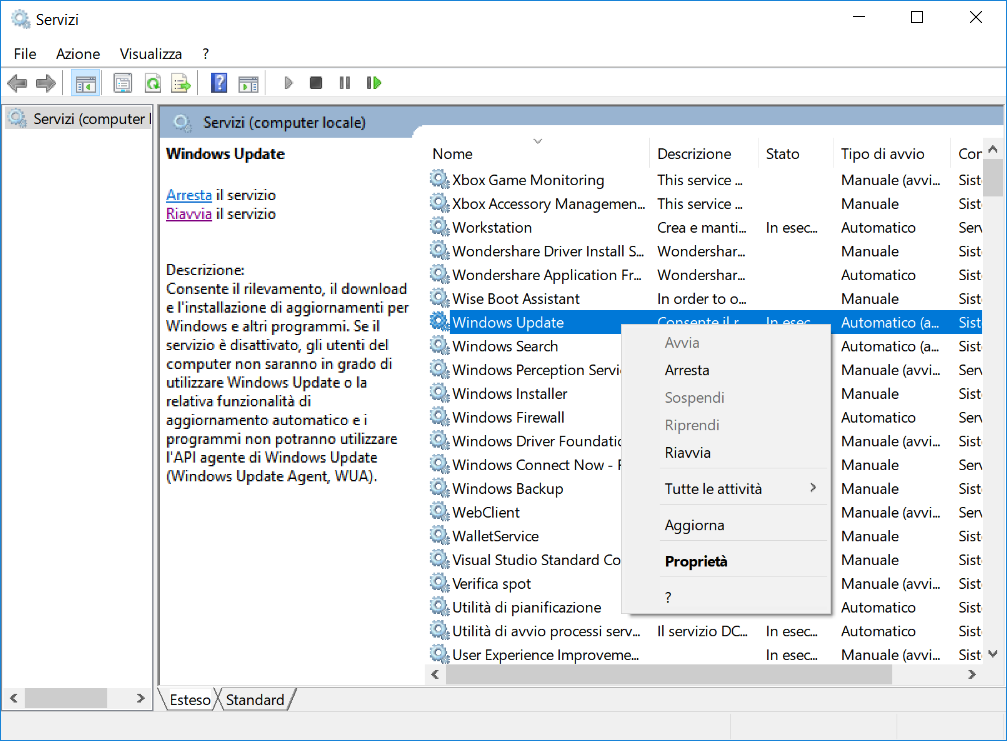Click the Restart service toolbar icon
1007x741 pixels.
[374, 83]
